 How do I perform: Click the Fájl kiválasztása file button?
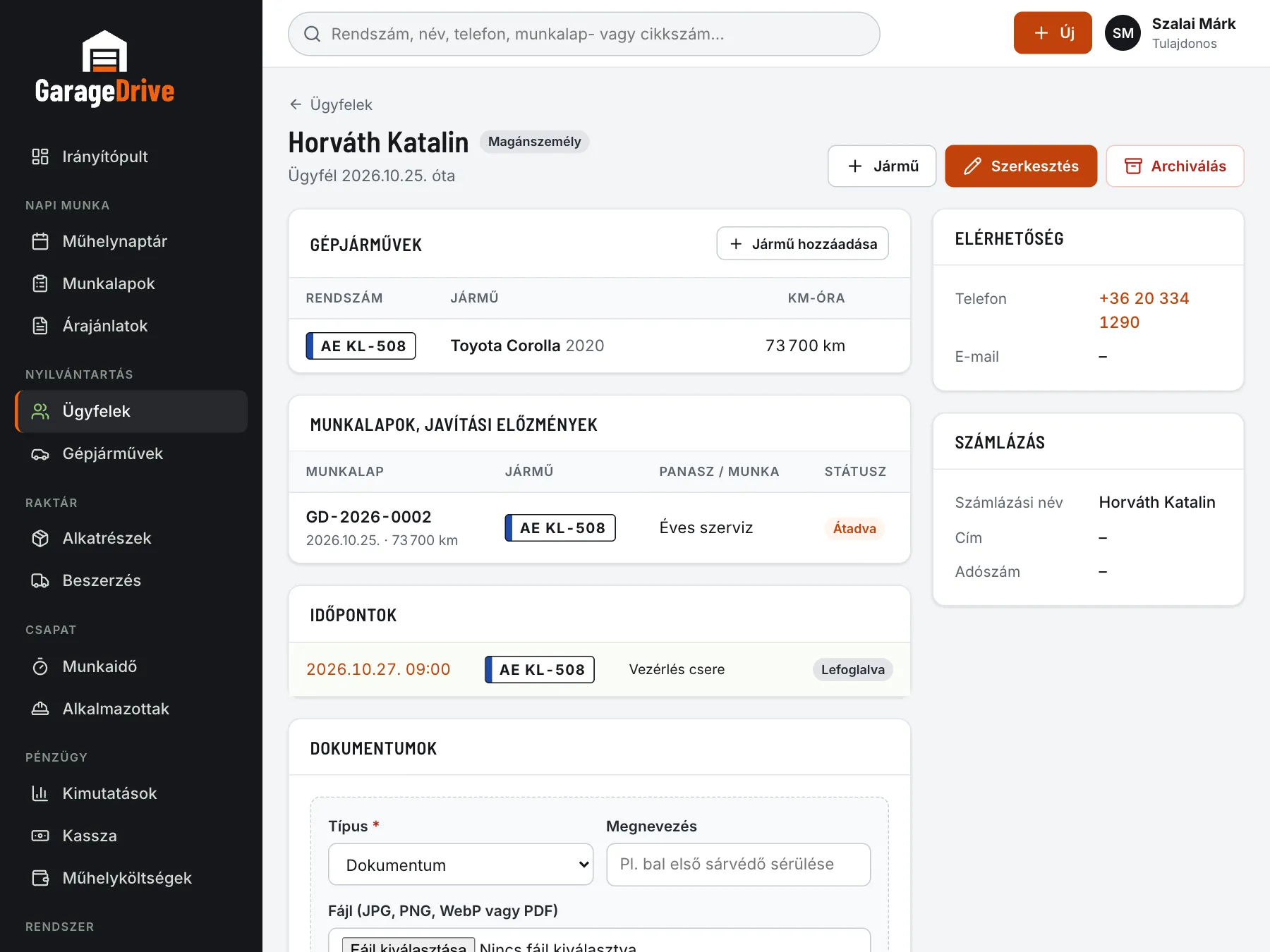(409, 946)
